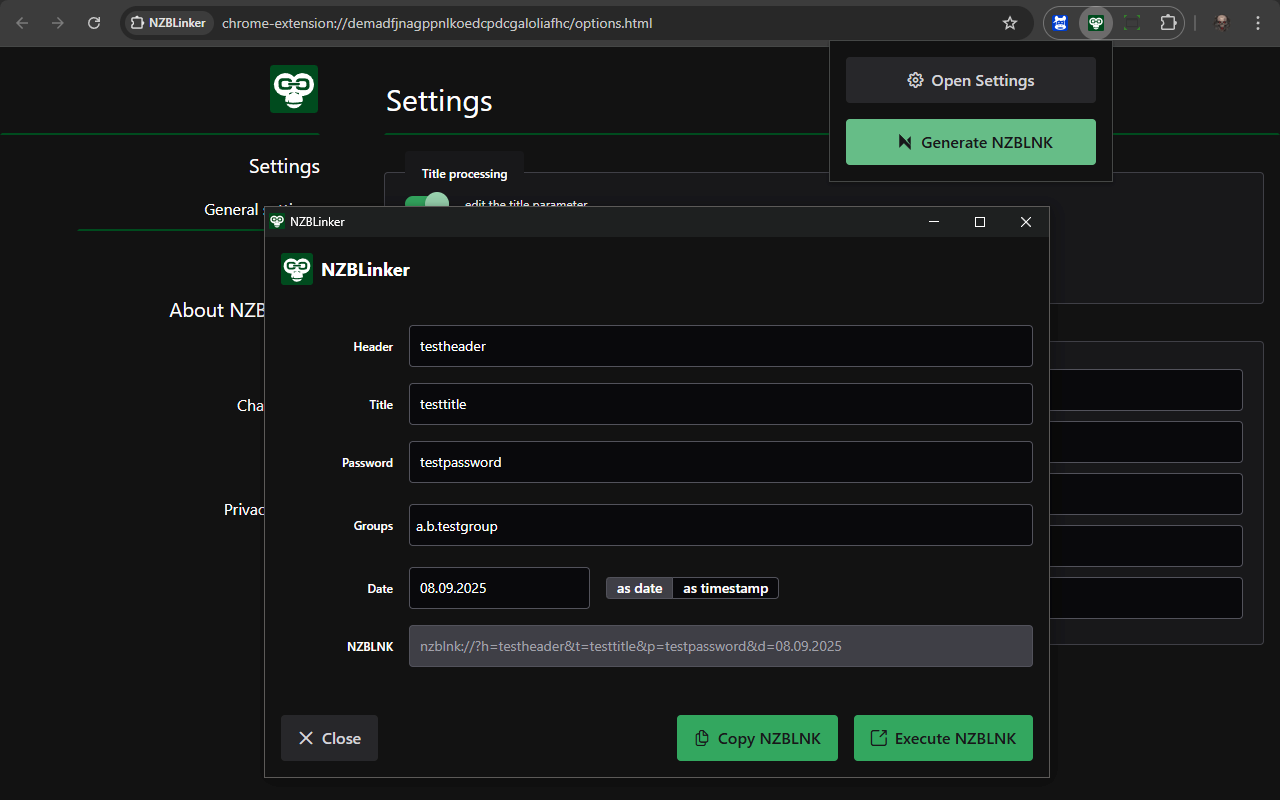Screen dimensions: 1280x800
Task: Click into the Header input field
Action: click(720, 346)
